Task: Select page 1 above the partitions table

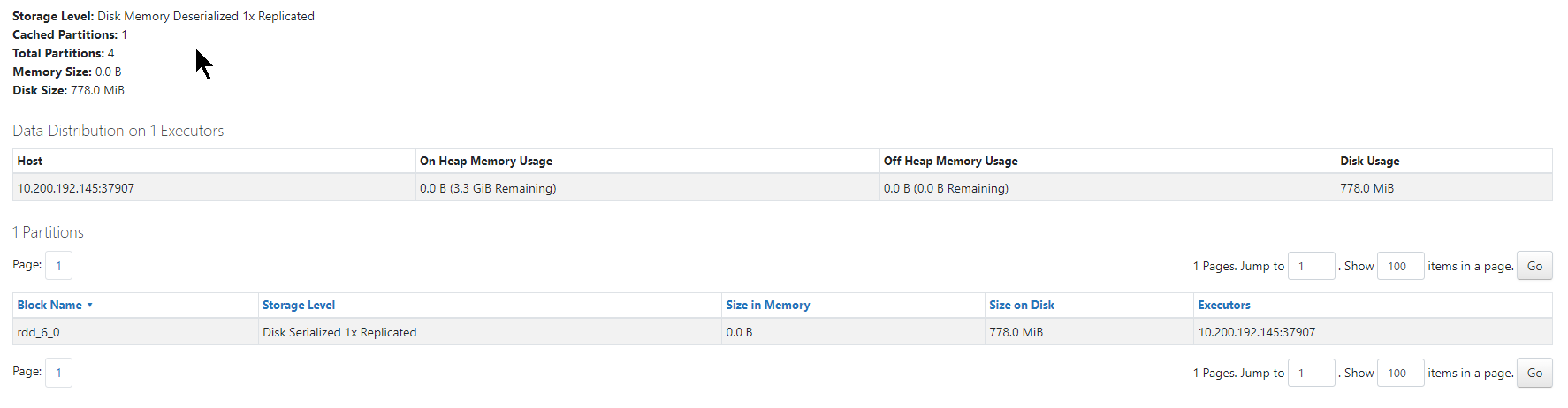Action: click(59, 266)
